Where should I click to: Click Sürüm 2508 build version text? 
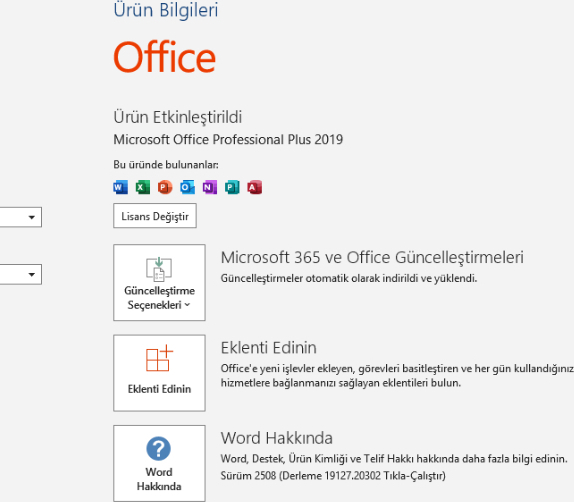pos(333,476)
